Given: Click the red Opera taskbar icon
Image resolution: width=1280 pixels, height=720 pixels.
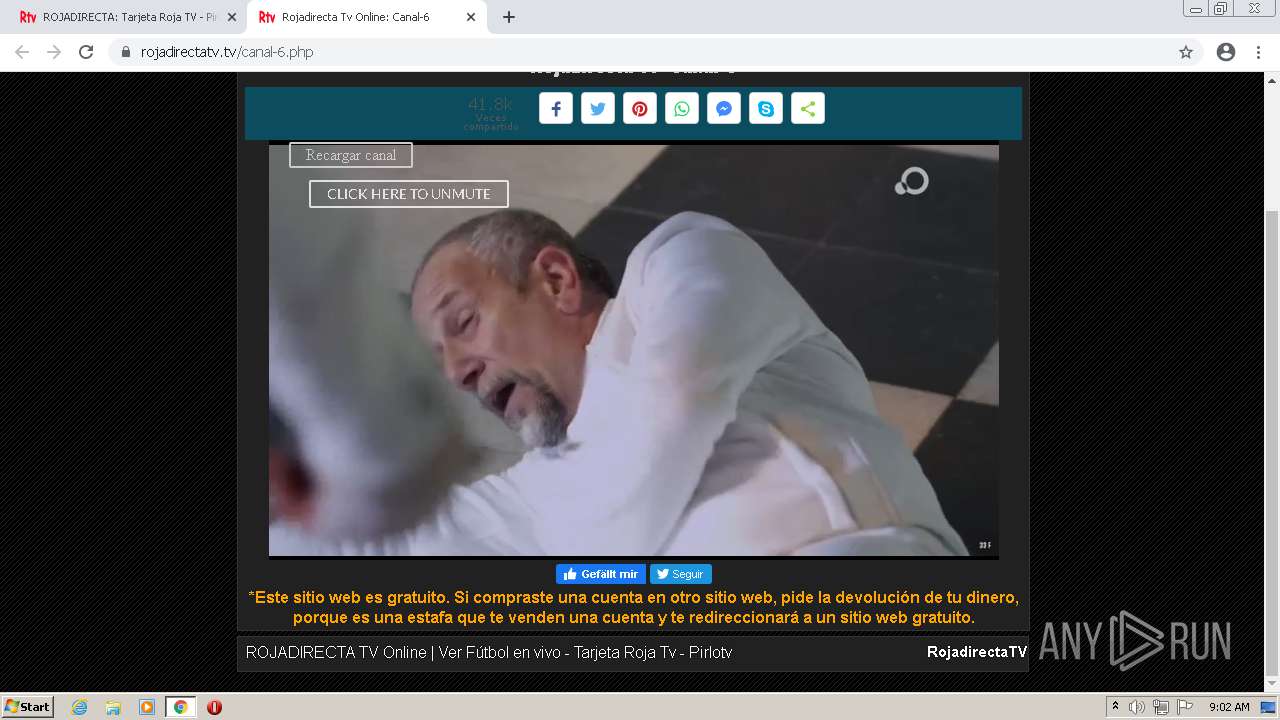Looking at the screenshot, I should pyautogui.click(x=214, y=707).
